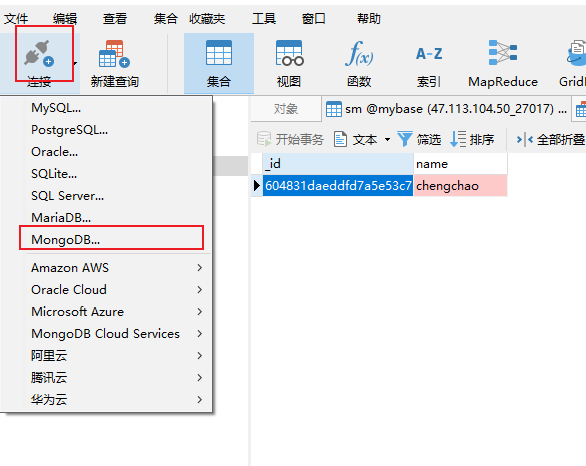This screenshot has height=466, width=586.
Task: Choose MariaDB... connection type
Action: point(107,217)
